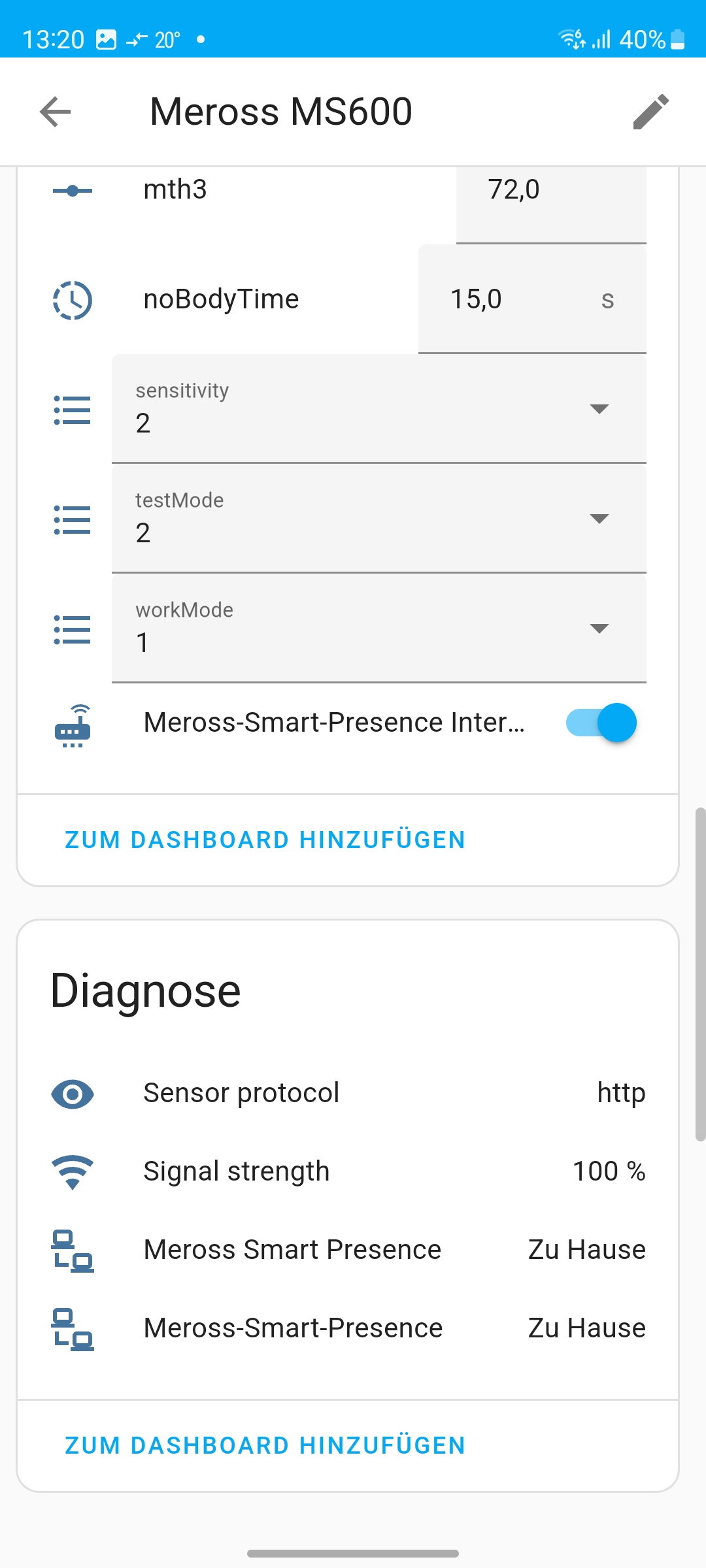Tap the list icon beside workMode
This screenshot has height=1568, width=706.
[x=73, y=630]
